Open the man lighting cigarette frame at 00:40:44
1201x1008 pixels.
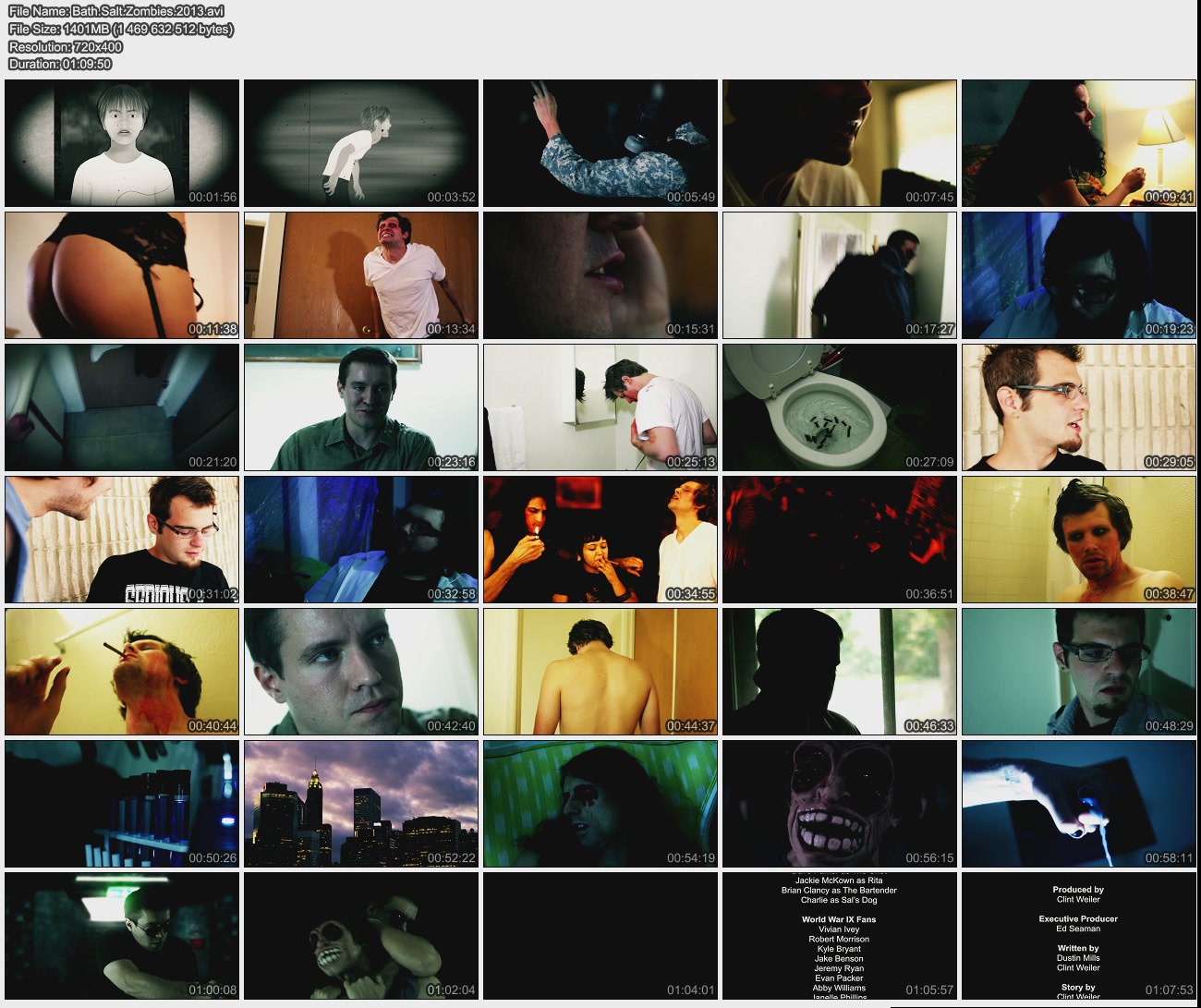point(122,671)
